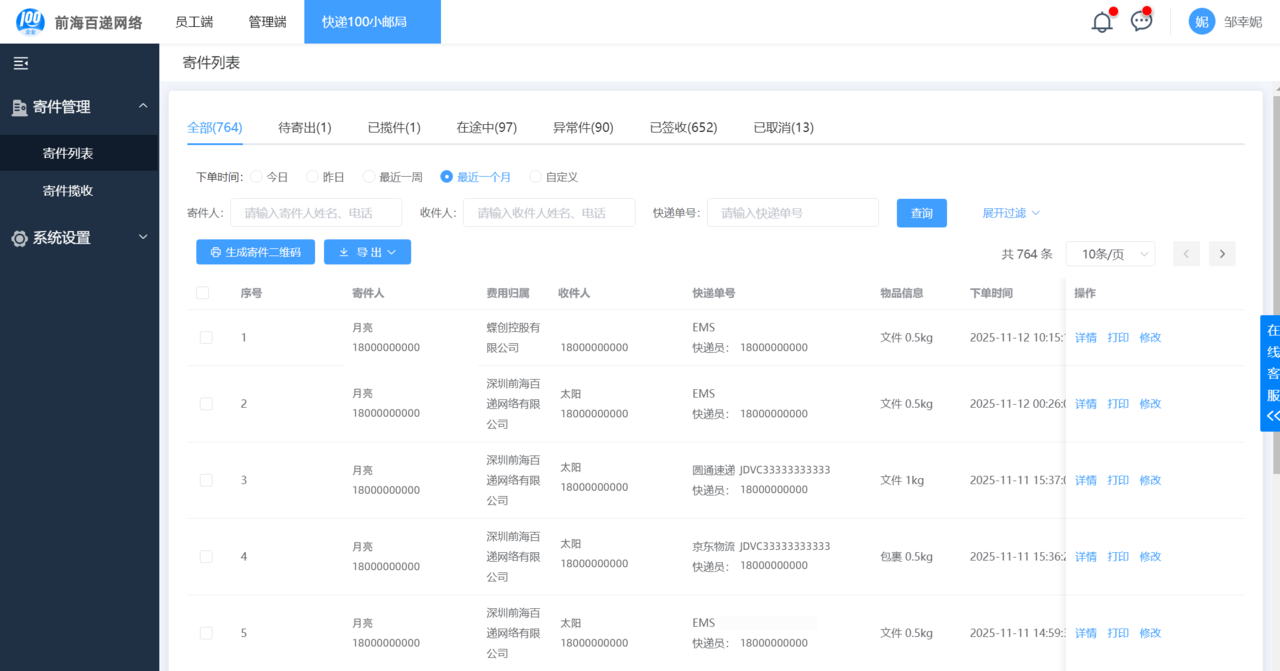Select the 最近一周 time filter
This screenshot has height=671, width=1280.
pyautogui.click(x=369, y=177)
